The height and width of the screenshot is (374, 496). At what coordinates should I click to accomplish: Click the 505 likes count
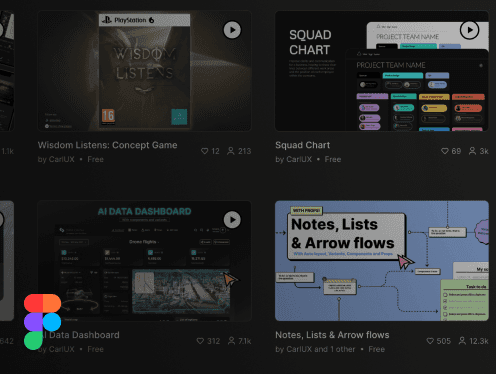point(444,341)
